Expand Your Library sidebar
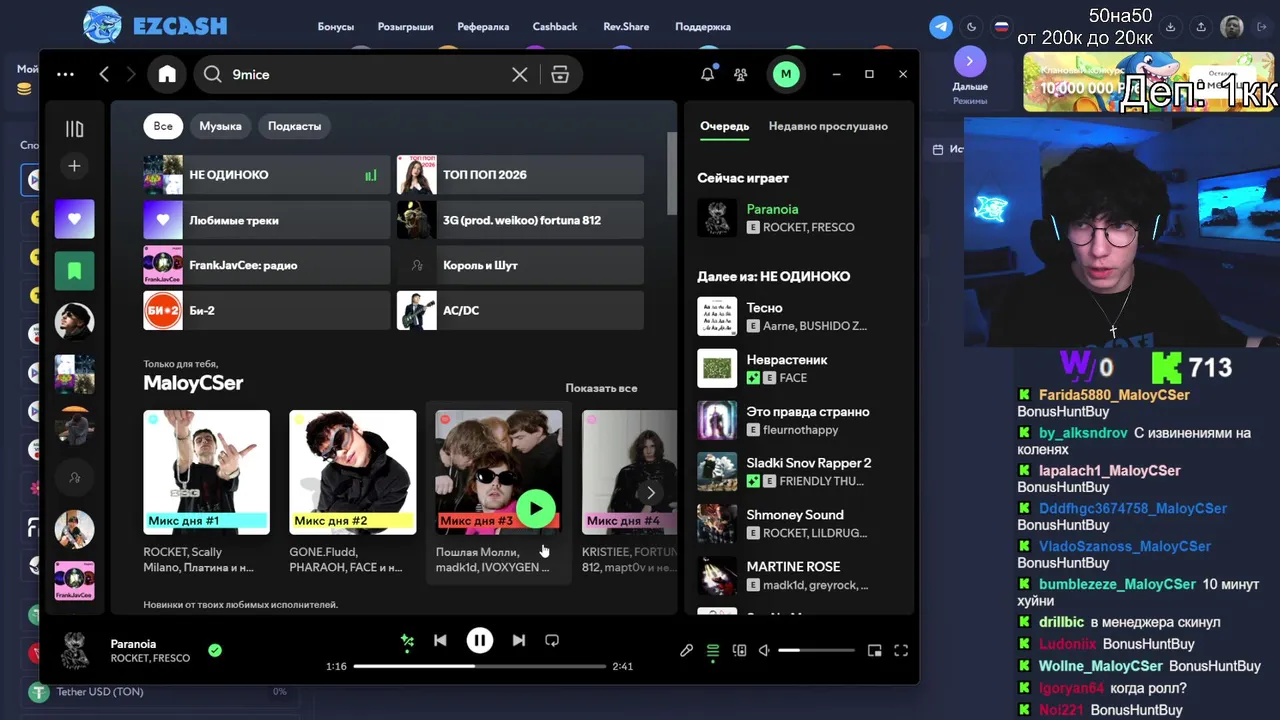The width and height of the screenshot is (1280, 720). click(x=75, y=128)
